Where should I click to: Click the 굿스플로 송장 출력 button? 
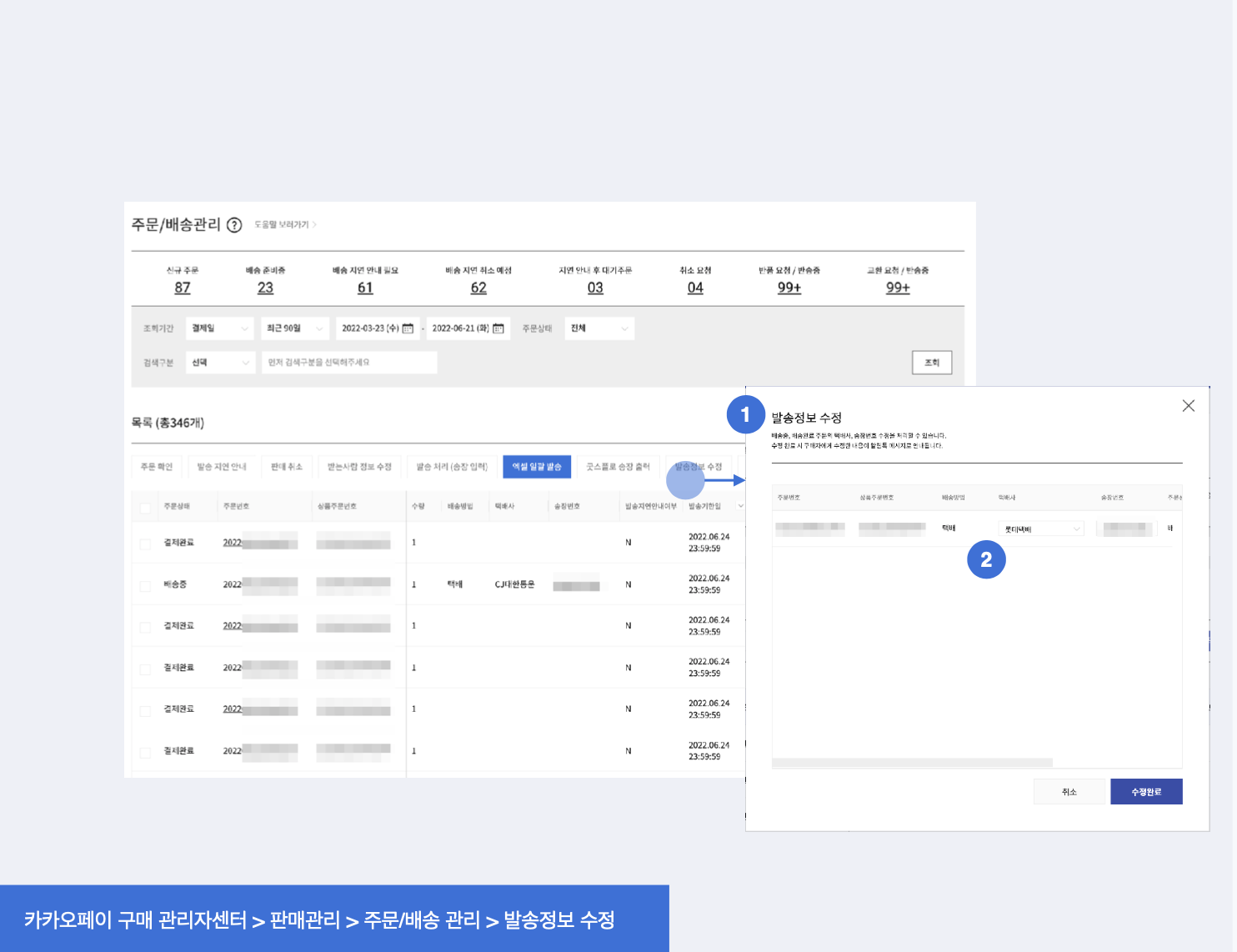(x=618, y=467)
